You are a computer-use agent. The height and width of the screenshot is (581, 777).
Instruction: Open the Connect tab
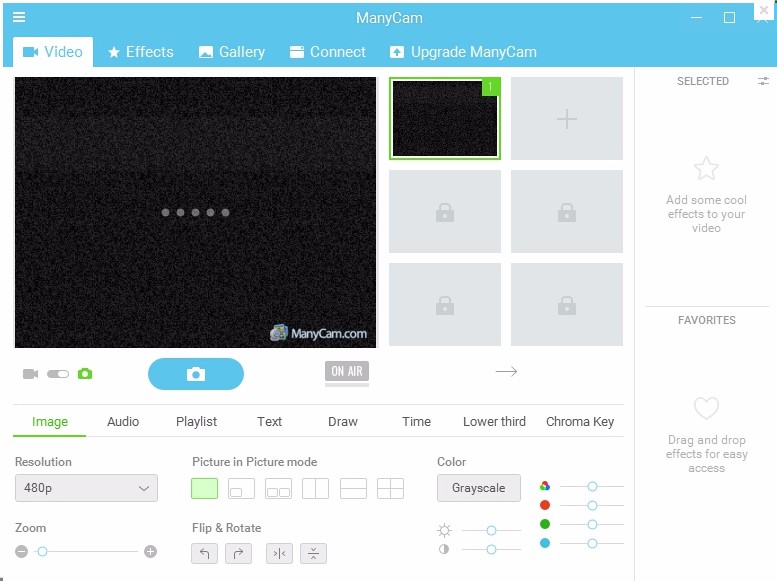pyautogui.click(x=328, y=52)
